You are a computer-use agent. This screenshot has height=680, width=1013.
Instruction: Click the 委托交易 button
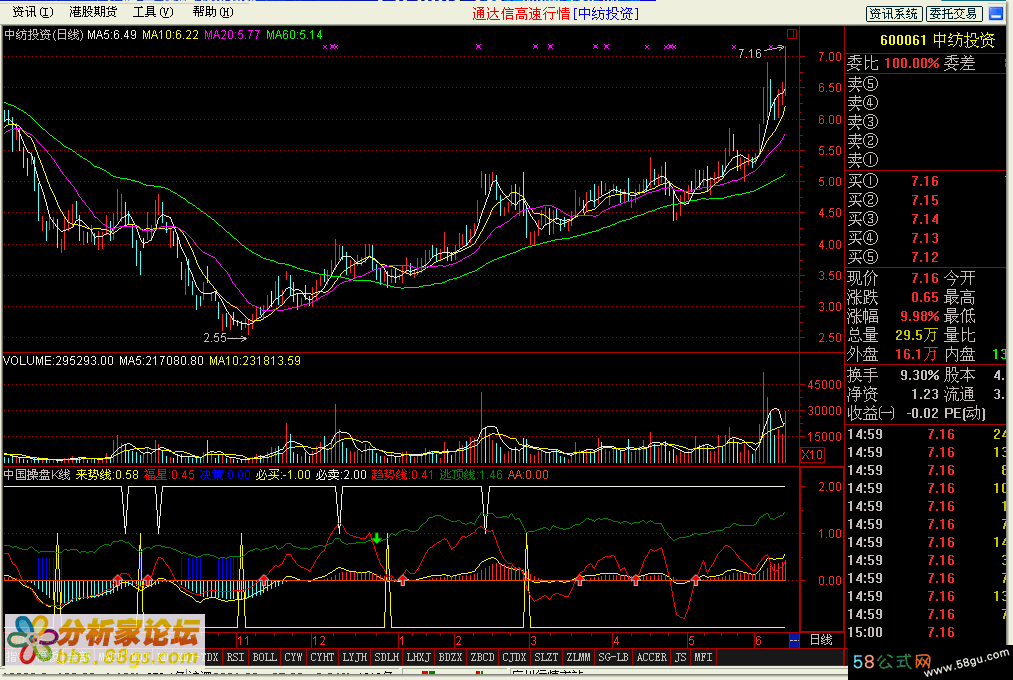point(955,13)
